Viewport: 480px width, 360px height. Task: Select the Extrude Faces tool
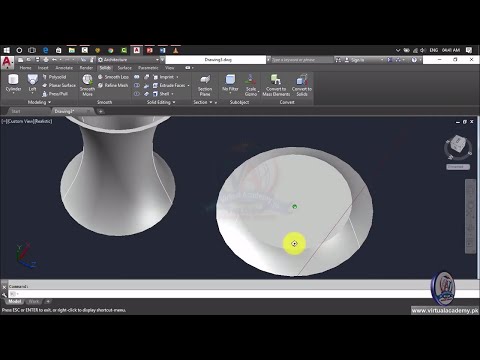(x=169, y=85)
